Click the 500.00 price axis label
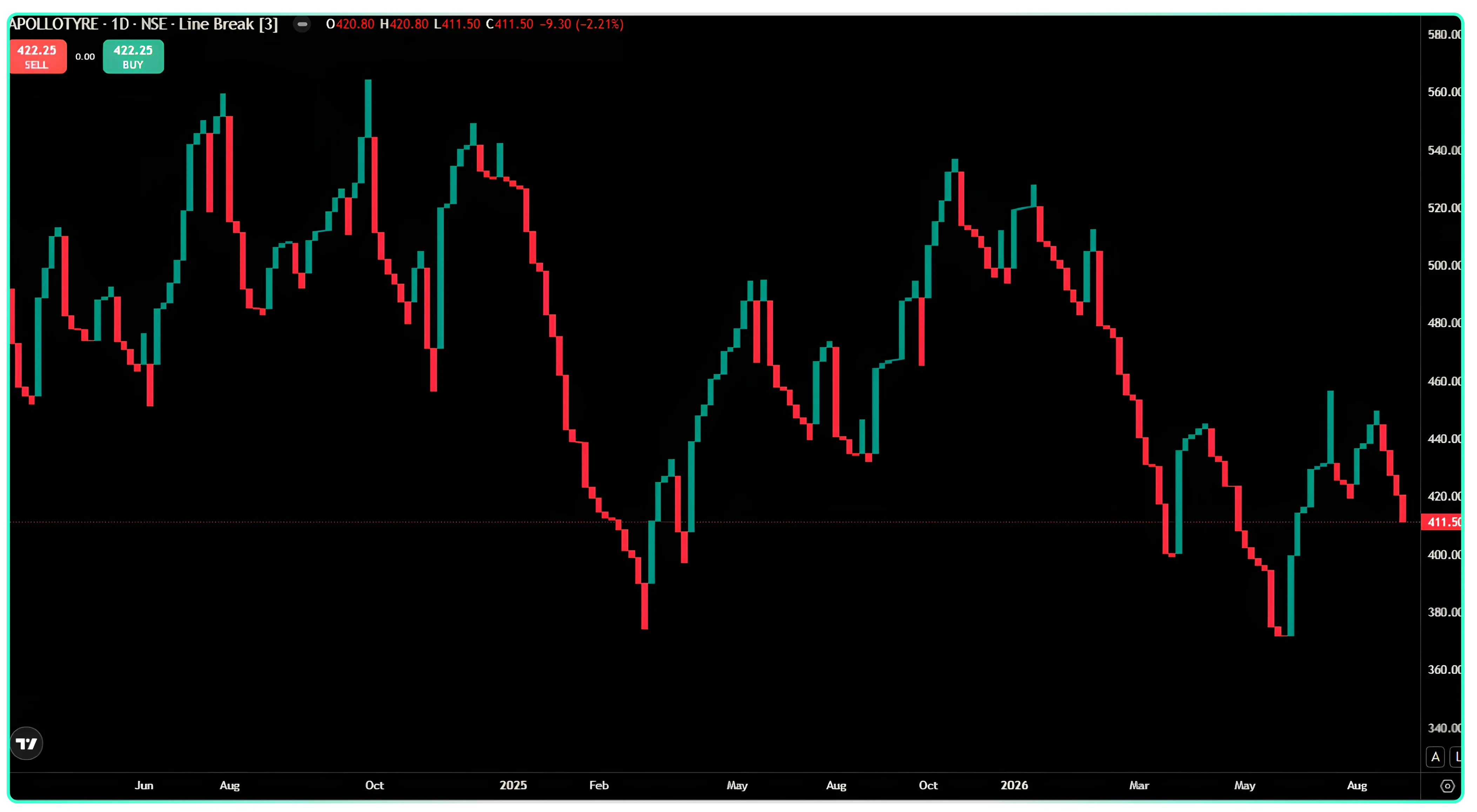 point(1444,265)
